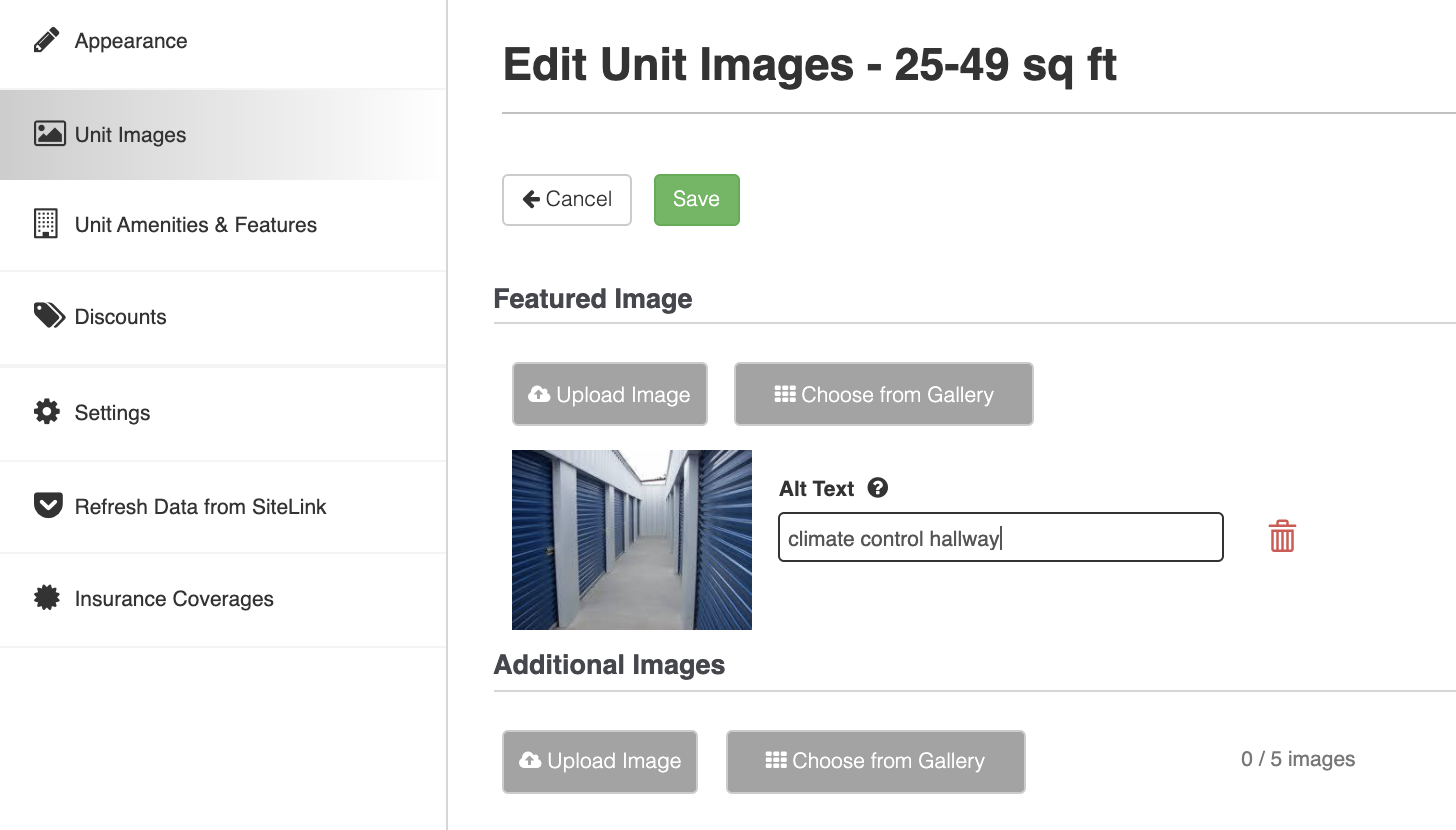The image size is (1456, 830).
Task: Click the gear icon beside Settings
Action: [46, 412]
